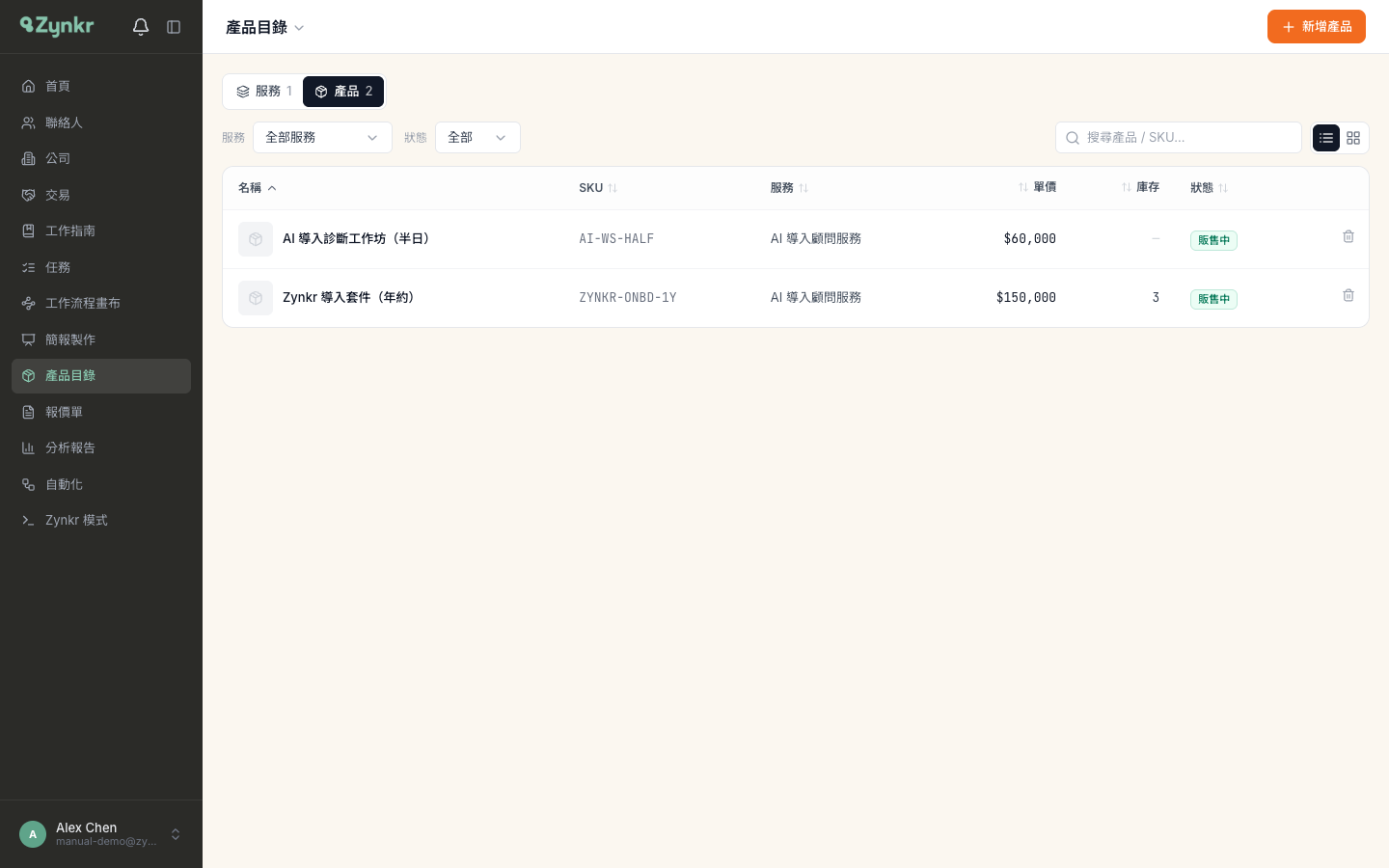Click 服務 cell in ZYNKR-ONBD-1Y row
Image resolution: width=1389 pixels, height=868 pixels.
tap(816, 297)
